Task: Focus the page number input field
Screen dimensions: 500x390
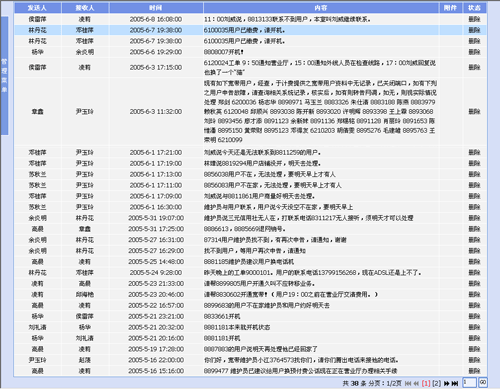Action: pos(470,382)
